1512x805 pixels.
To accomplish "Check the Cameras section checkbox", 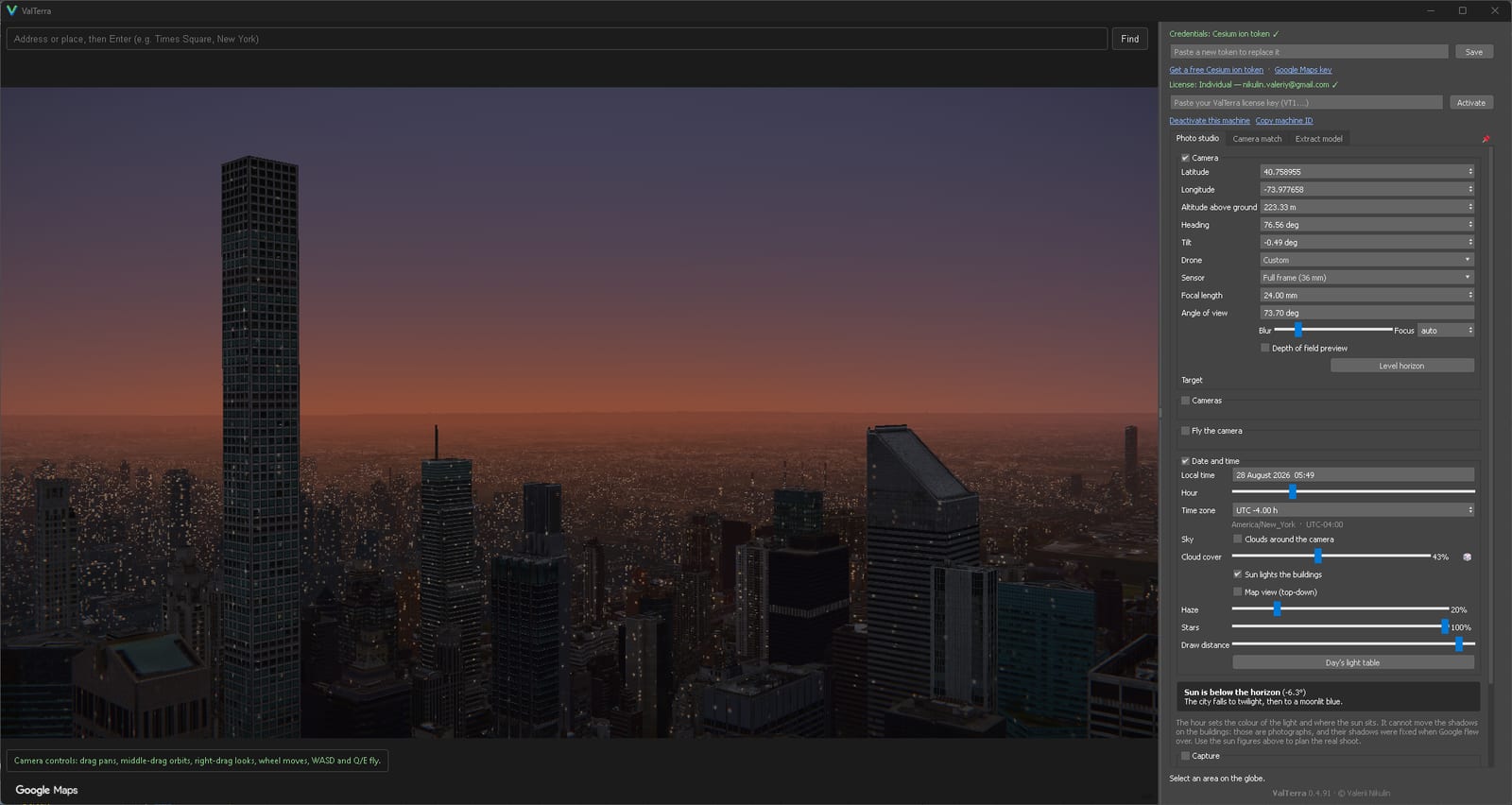I will click(1185, 401).
